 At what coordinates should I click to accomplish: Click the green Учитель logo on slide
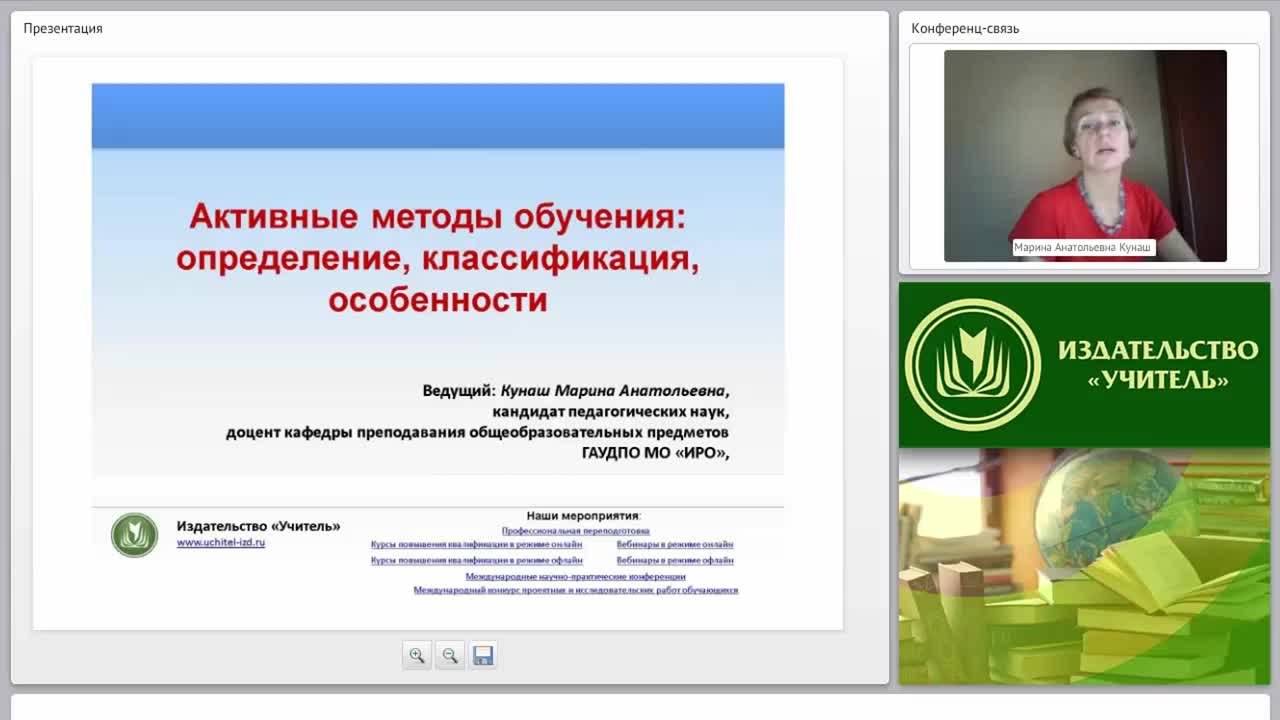[134, 534]
